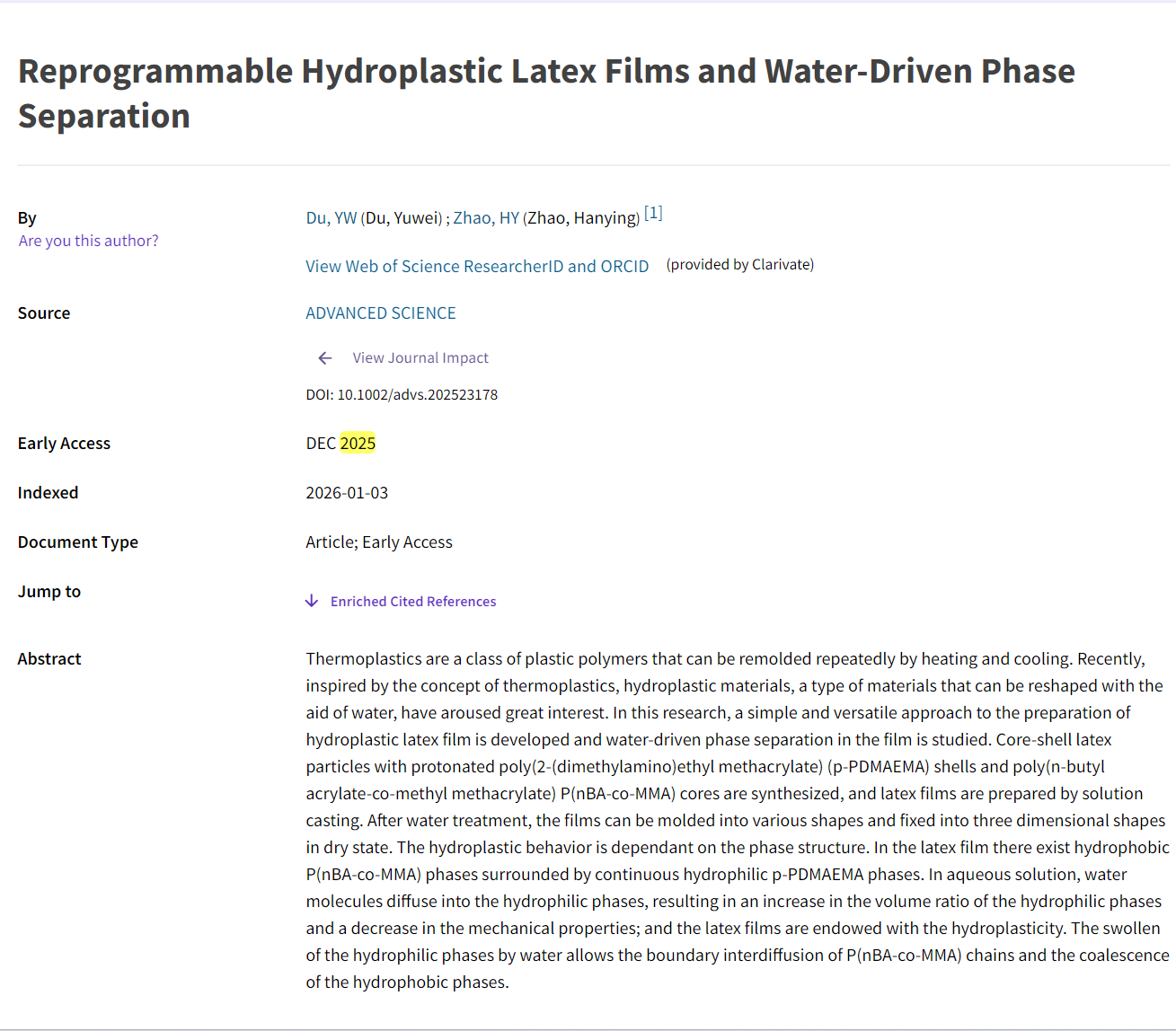
Task: Click the full name 'Zhao, Hanying' text
Action: 581,218
